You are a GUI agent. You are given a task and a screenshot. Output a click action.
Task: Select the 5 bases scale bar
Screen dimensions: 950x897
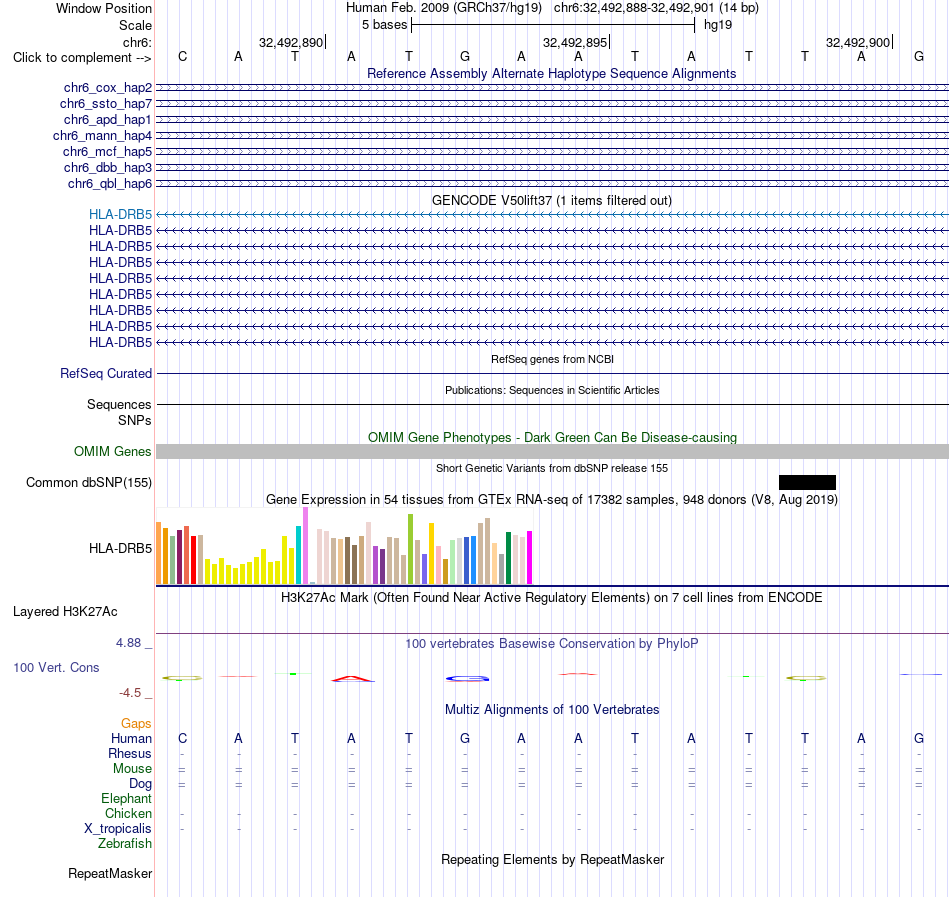553,25
